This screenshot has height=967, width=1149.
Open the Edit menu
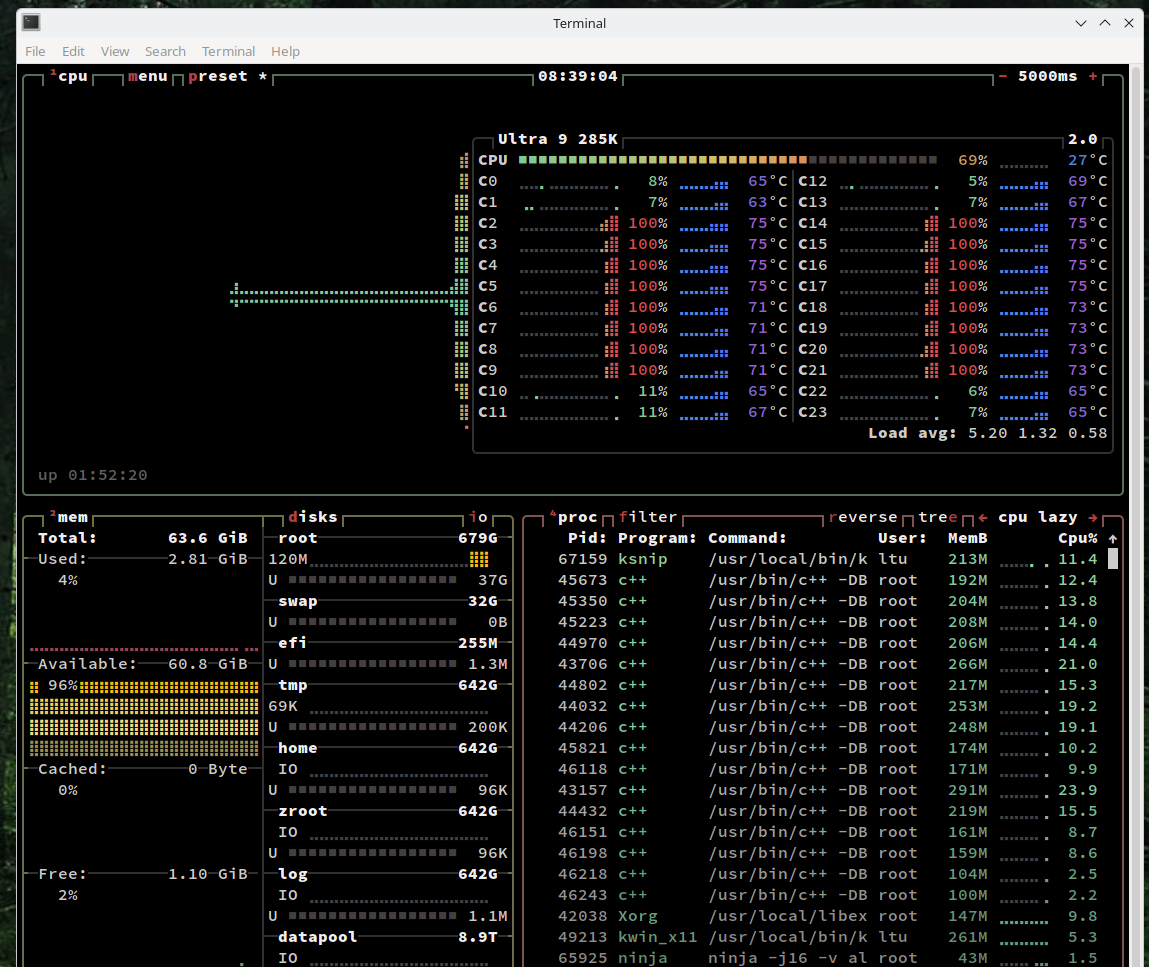(73, 51)
